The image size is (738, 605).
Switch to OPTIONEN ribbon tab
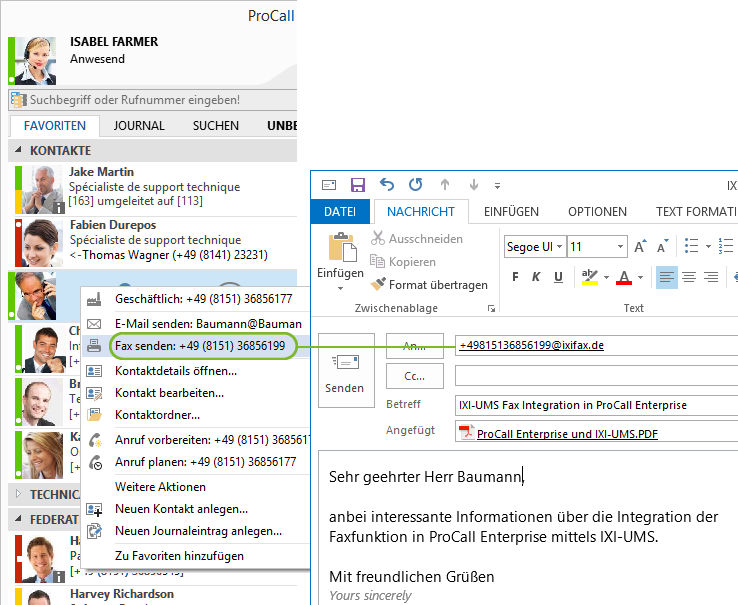click(x=597, y=211)
